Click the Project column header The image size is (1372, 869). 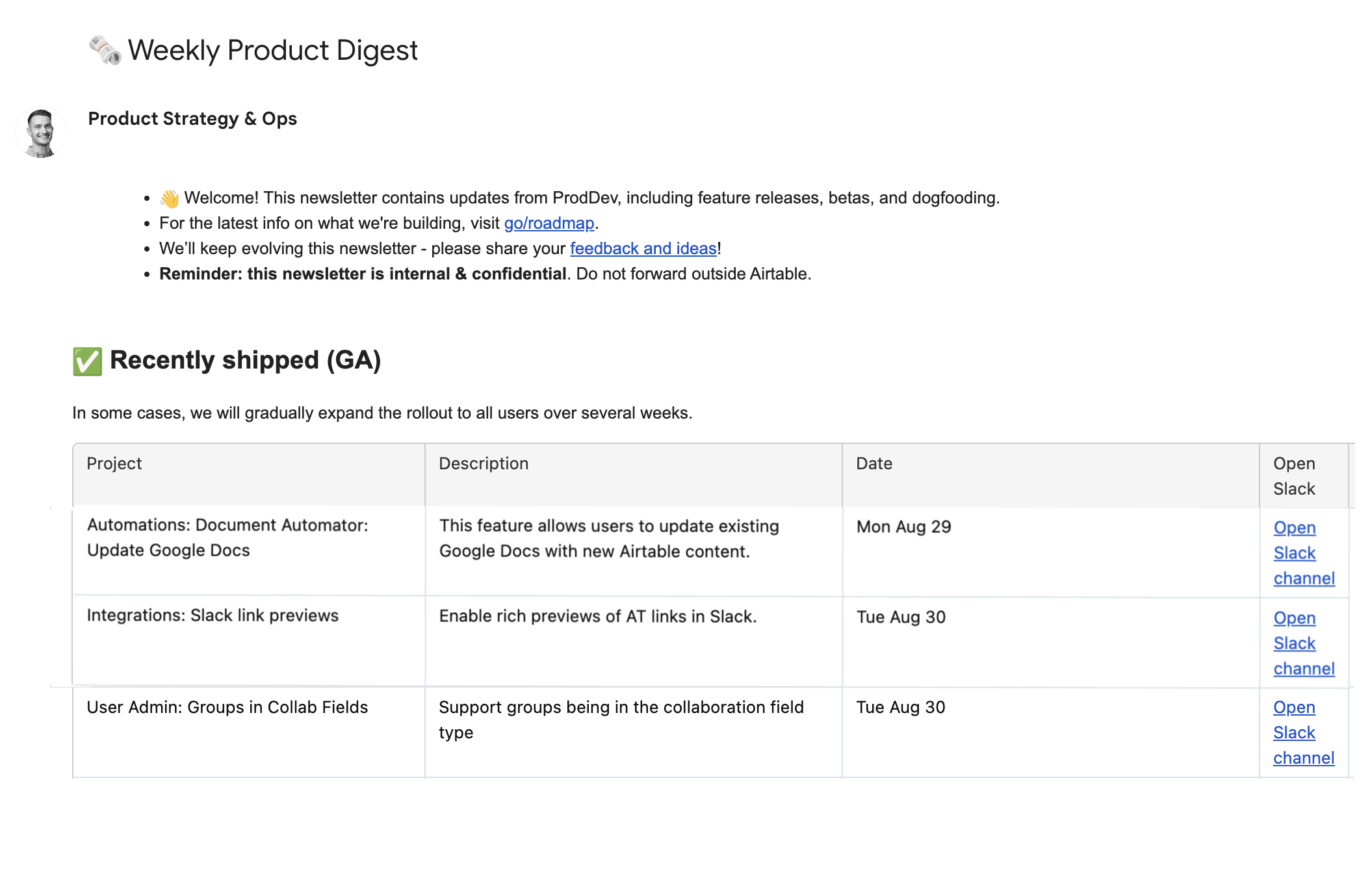tap(114, 464)
